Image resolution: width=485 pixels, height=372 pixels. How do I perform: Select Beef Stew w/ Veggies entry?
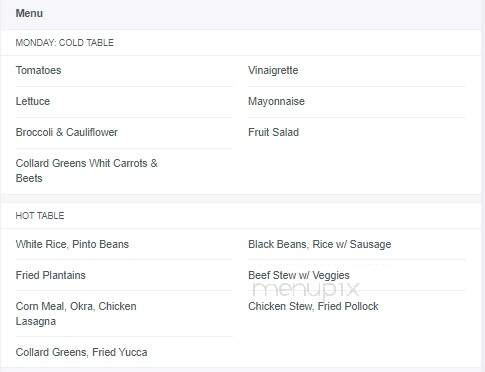click(x=299, y=275)
